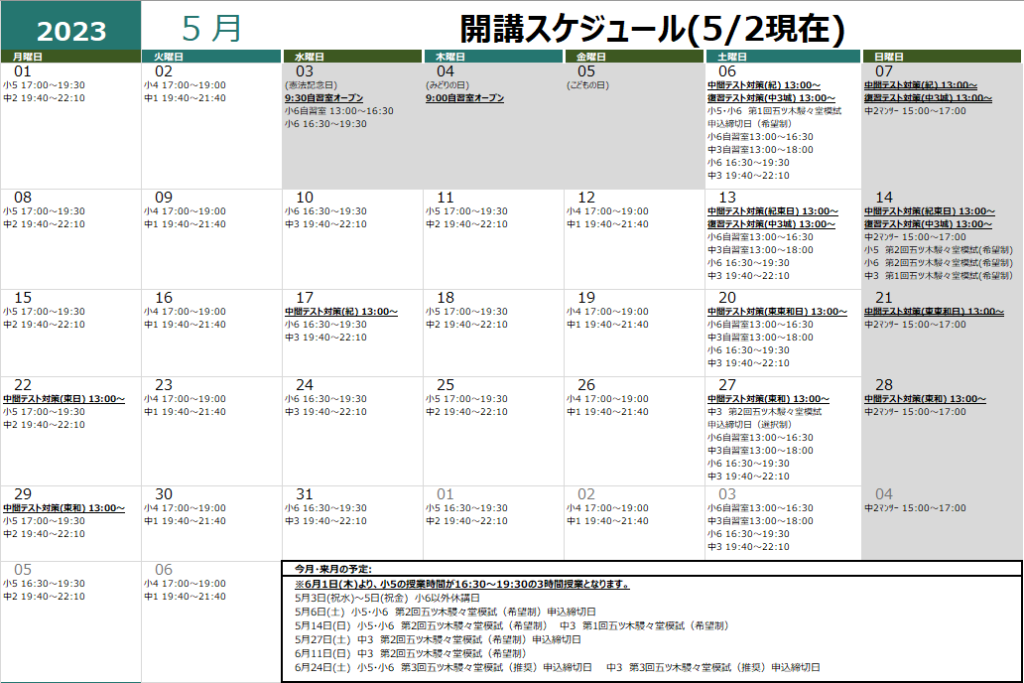Click the 今月·来月の予定 heading
This screenshot has width=1024, height=683.
click(x=334, y=569)
